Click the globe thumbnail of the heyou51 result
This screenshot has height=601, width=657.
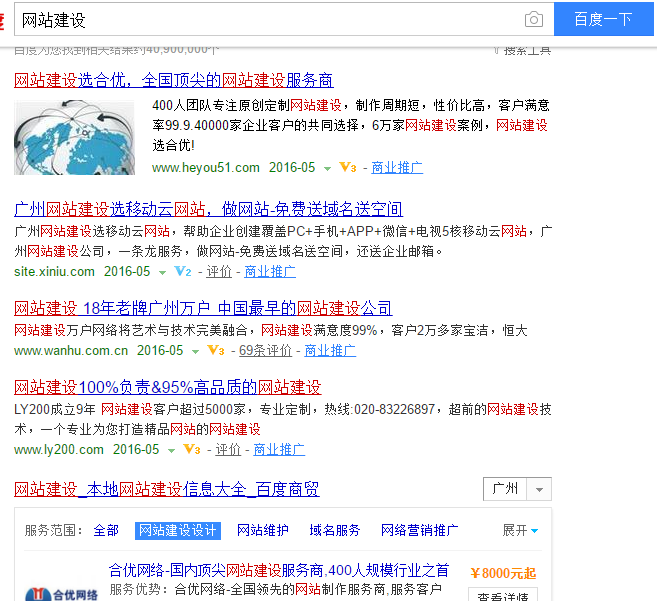75,137
